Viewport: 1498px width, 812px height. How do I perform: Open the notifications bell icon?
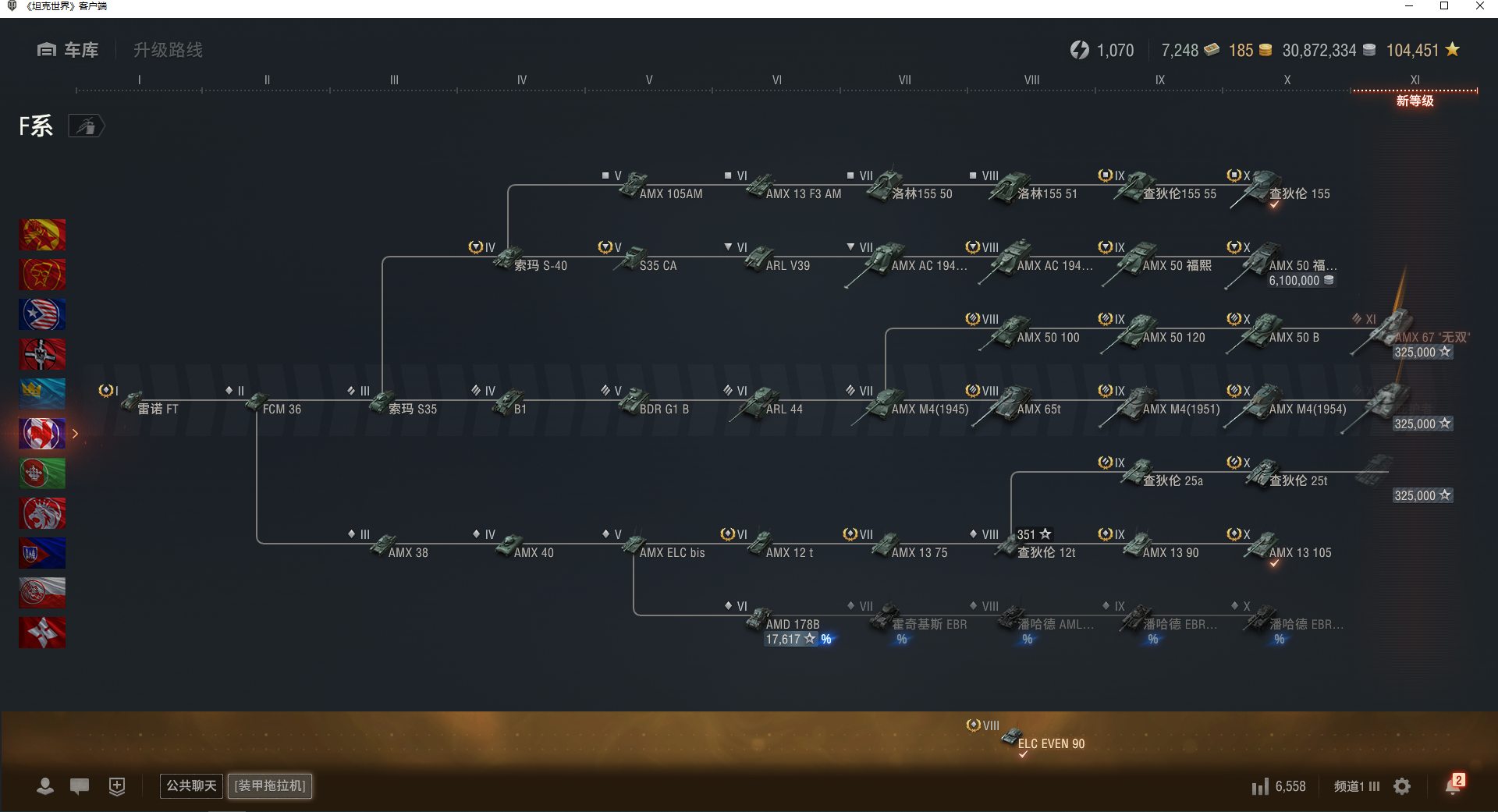1454,785
